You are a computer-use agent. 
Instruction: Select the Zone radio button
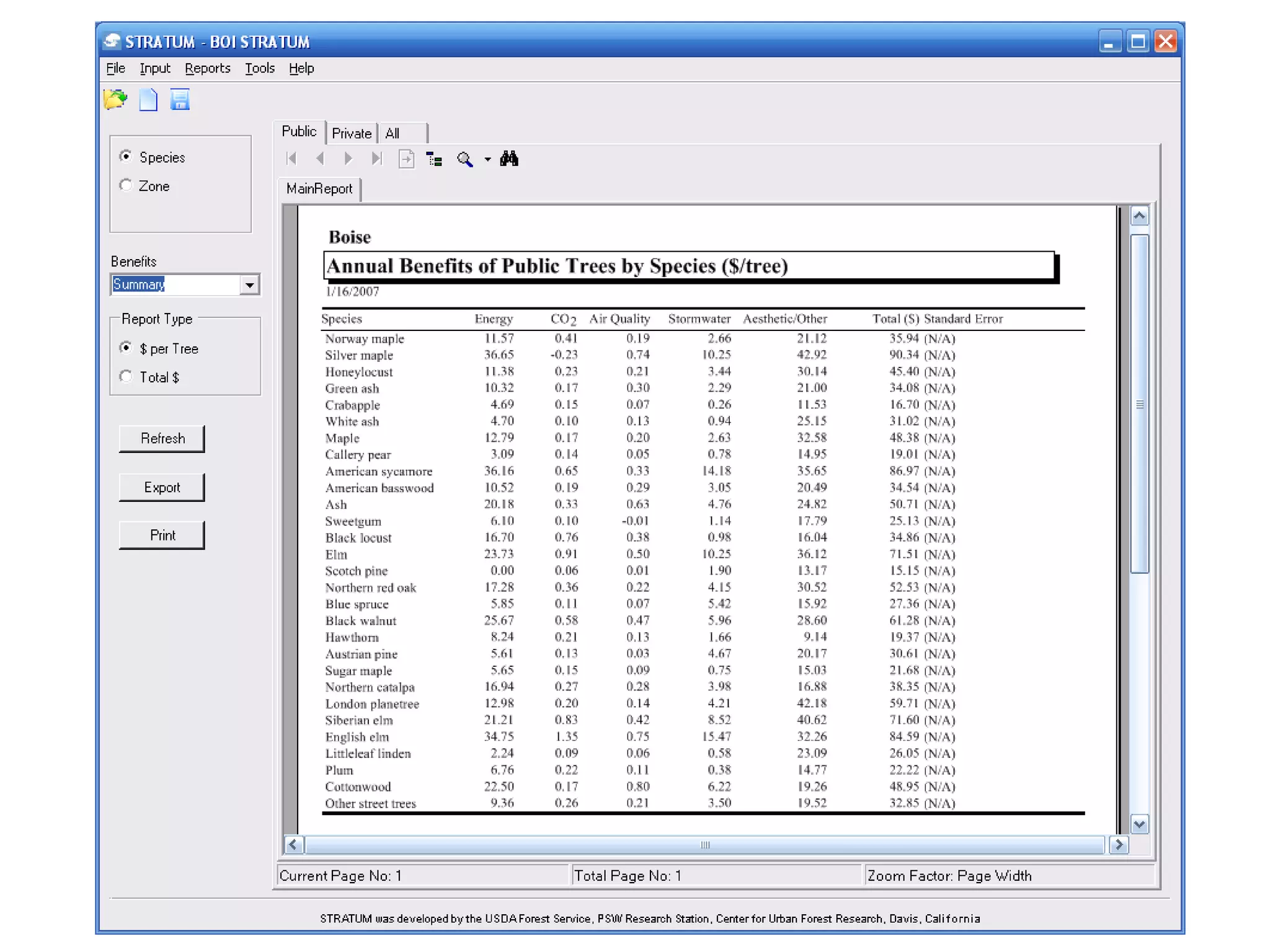coord(126,185)
